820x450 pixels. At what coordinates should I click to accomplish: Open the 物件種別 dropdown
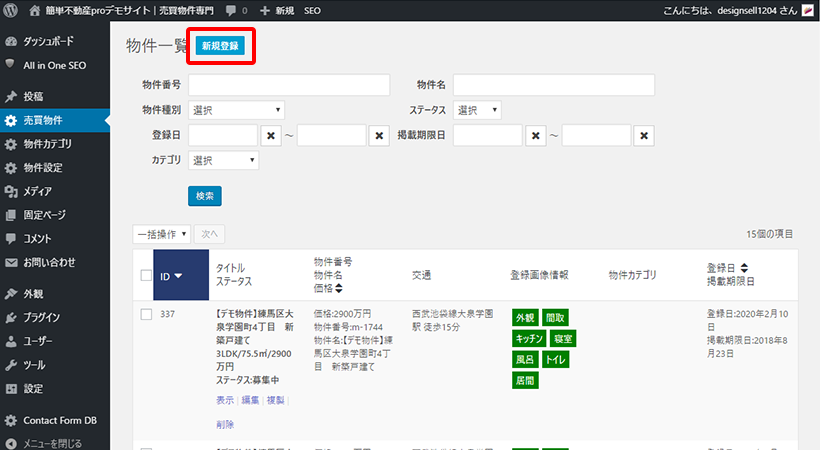pyautogui.click(x=236, y=110)
